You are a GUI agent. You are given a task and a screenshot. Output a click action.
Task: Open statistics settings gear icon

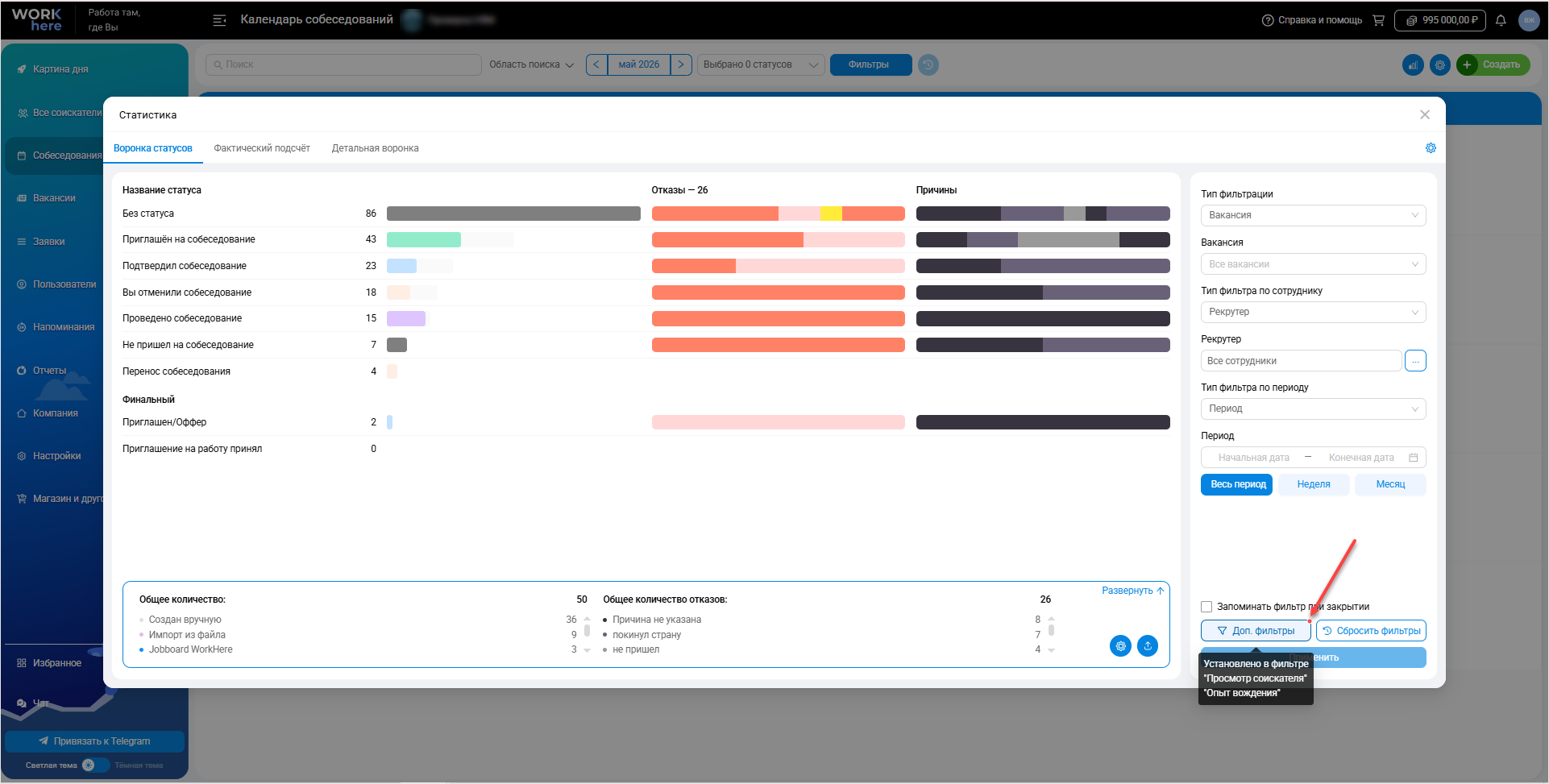[1431, 148]
